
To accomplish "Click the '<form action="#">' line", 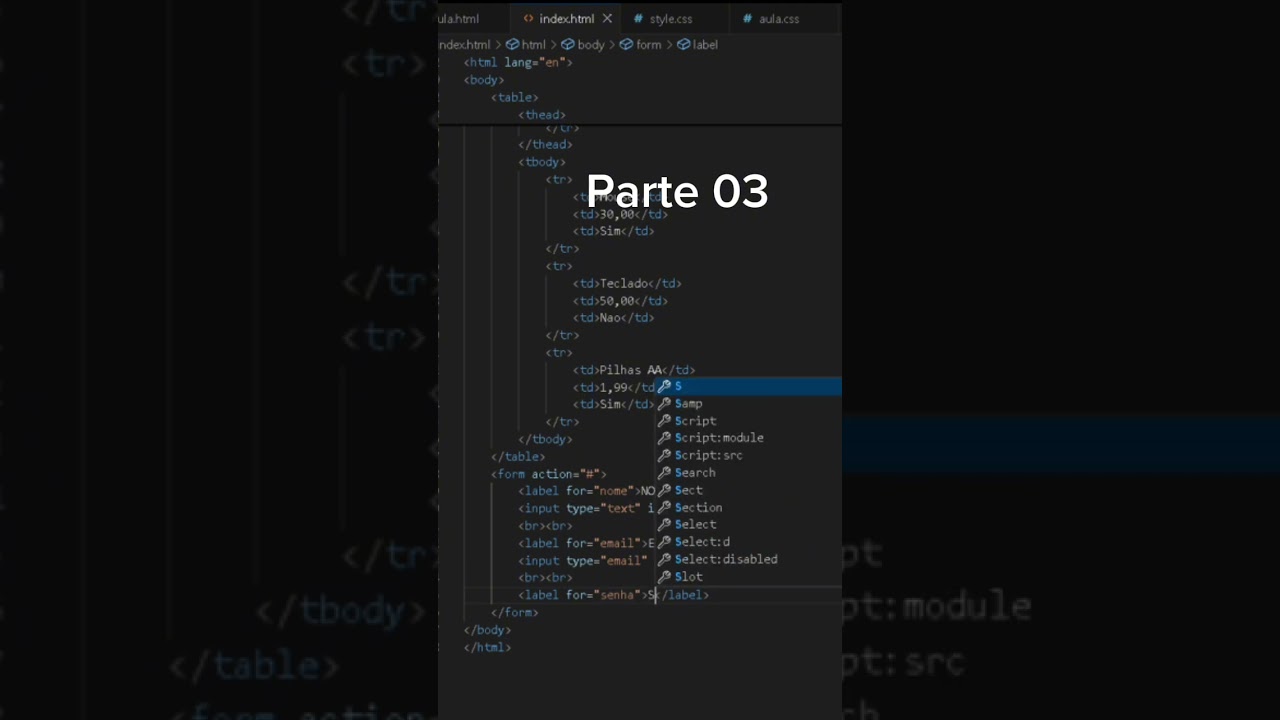I will (549, 474).
